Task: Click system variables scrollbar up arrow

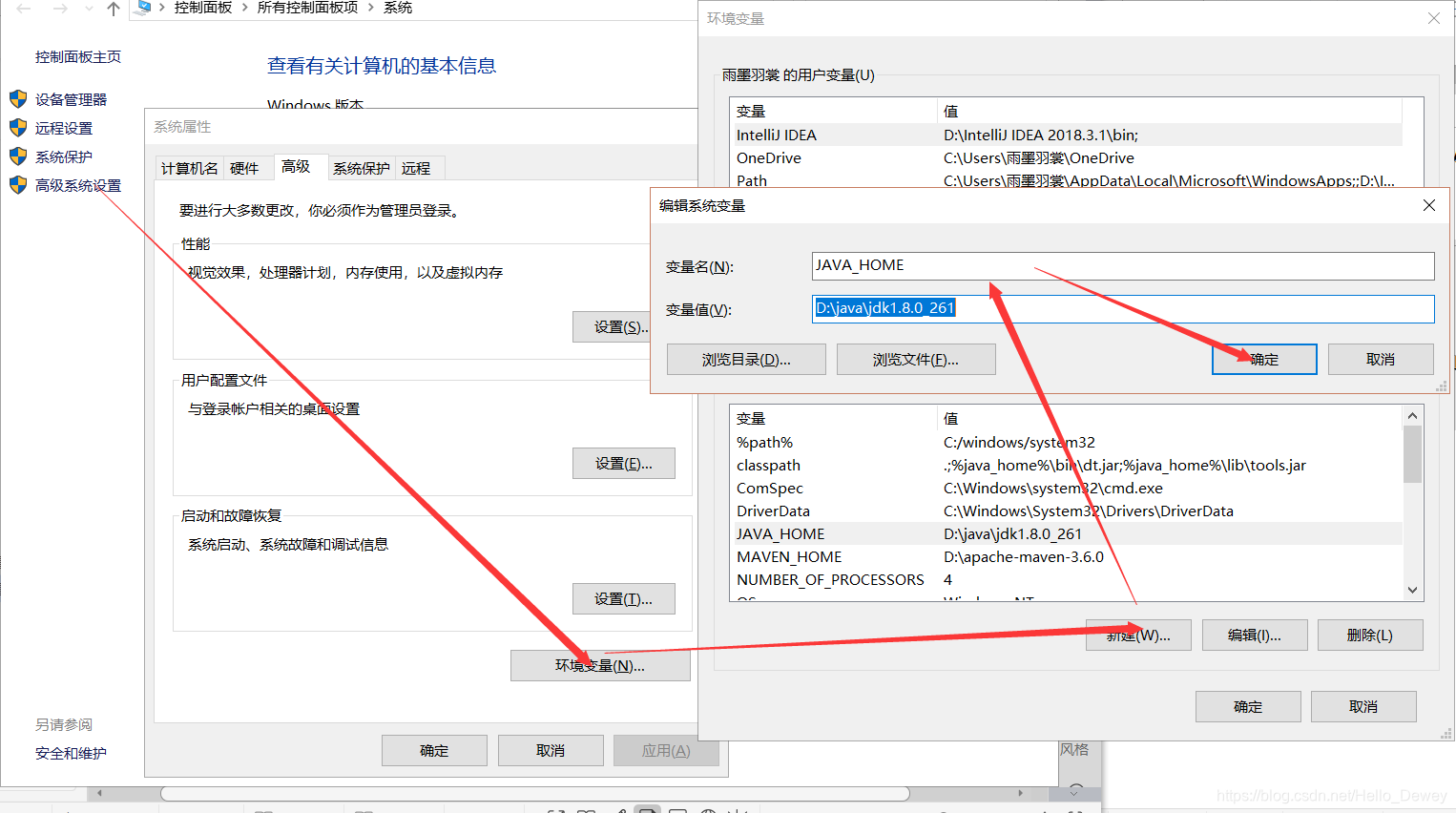Action: tap(1413, 415)
